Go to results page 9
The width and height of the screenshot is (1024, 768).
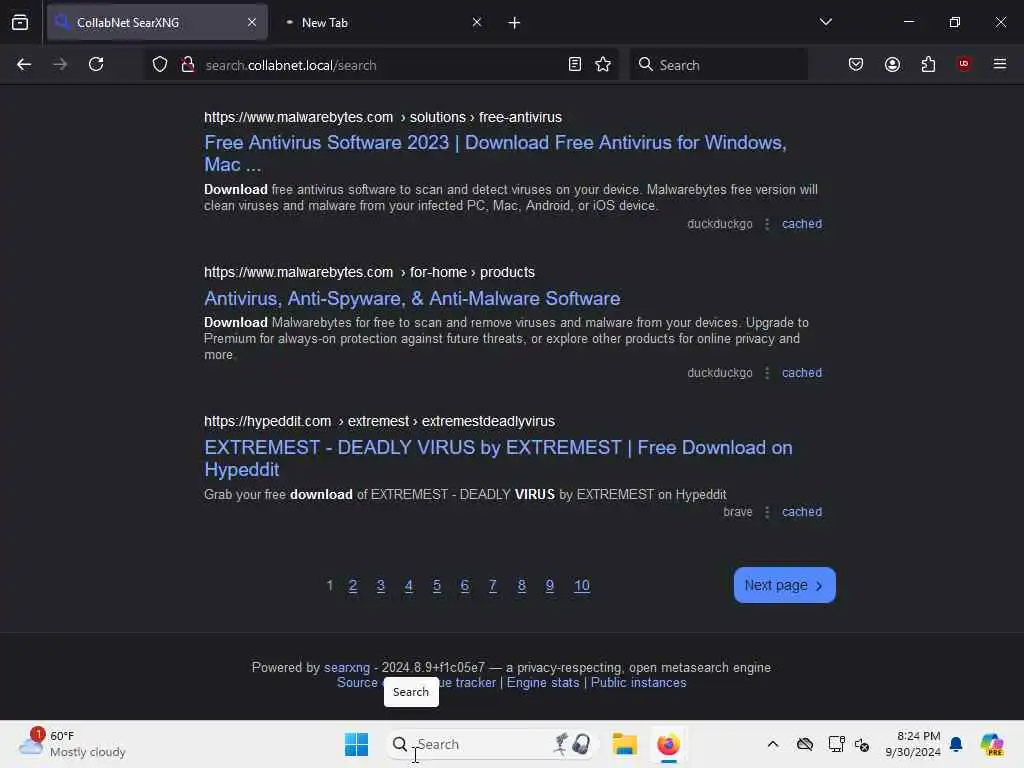(x=550, y=586)
